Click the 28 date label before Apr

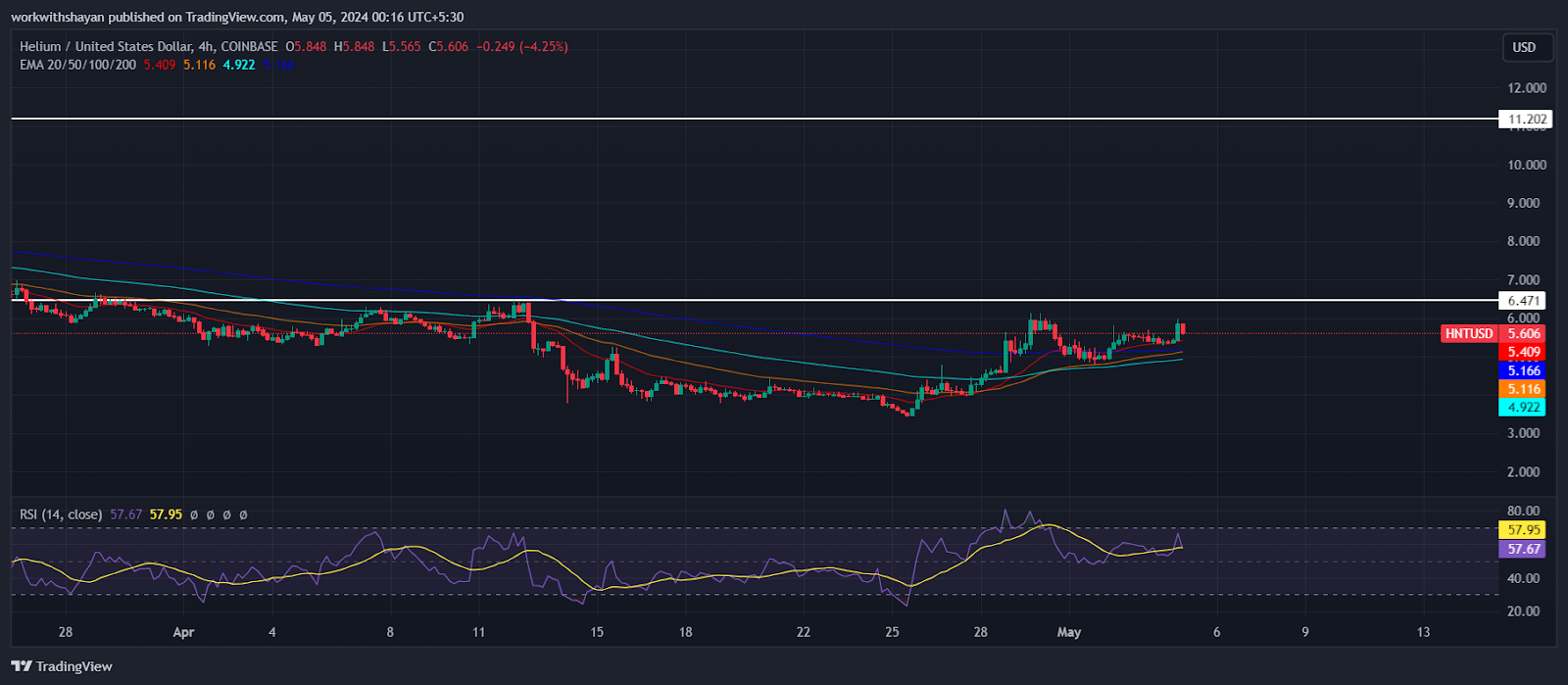pos(66,632)
